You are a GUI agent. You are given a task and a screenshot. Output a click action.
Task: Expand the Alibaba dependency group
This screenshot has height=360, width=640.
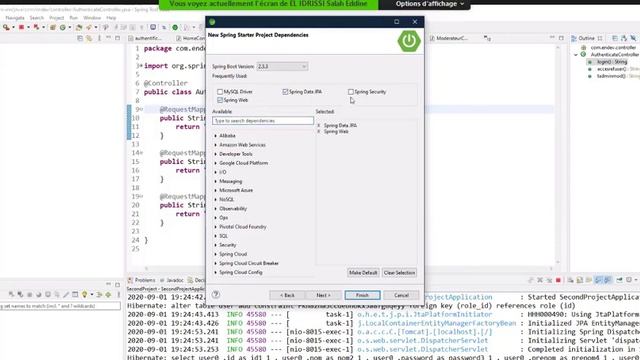click(x=216, y=136)
